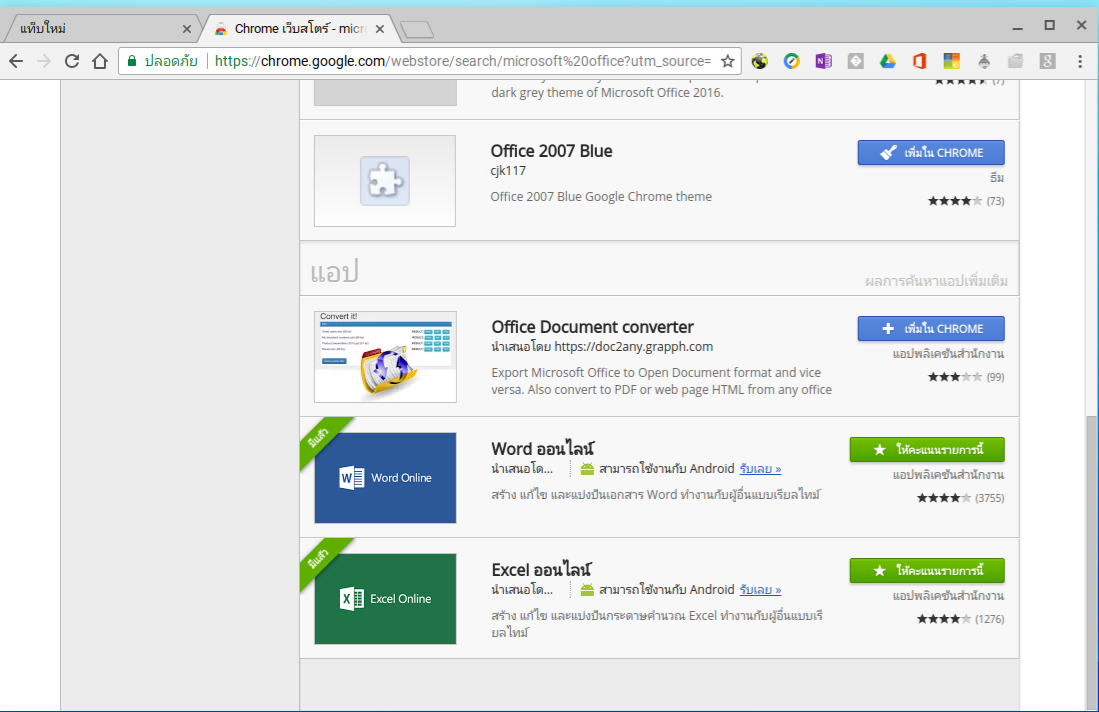
Task: Open the OneNote extension icon
Action: (x=824, y=61)
